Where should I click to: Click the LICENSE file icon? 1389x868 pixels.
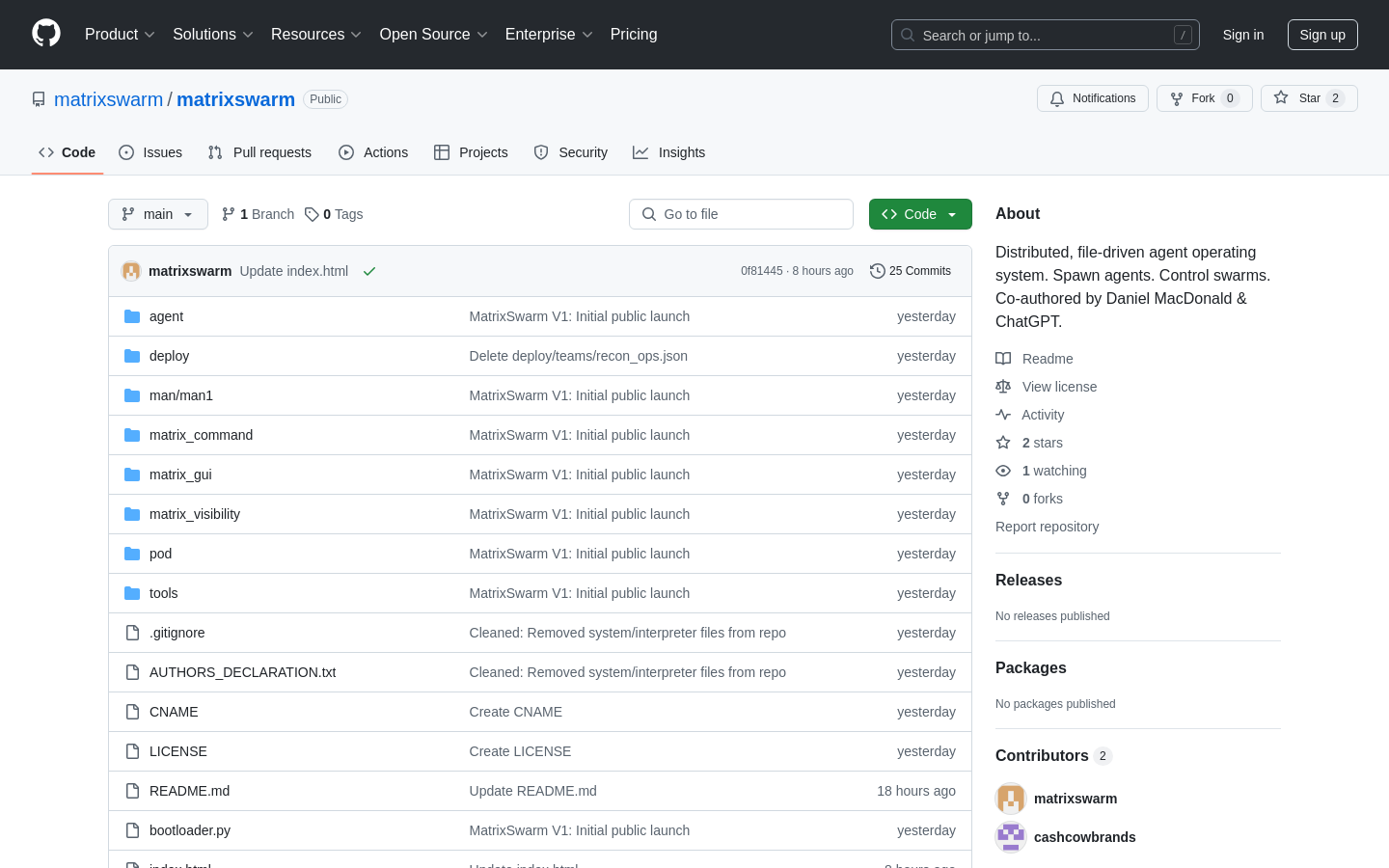(x=132, y=751)
